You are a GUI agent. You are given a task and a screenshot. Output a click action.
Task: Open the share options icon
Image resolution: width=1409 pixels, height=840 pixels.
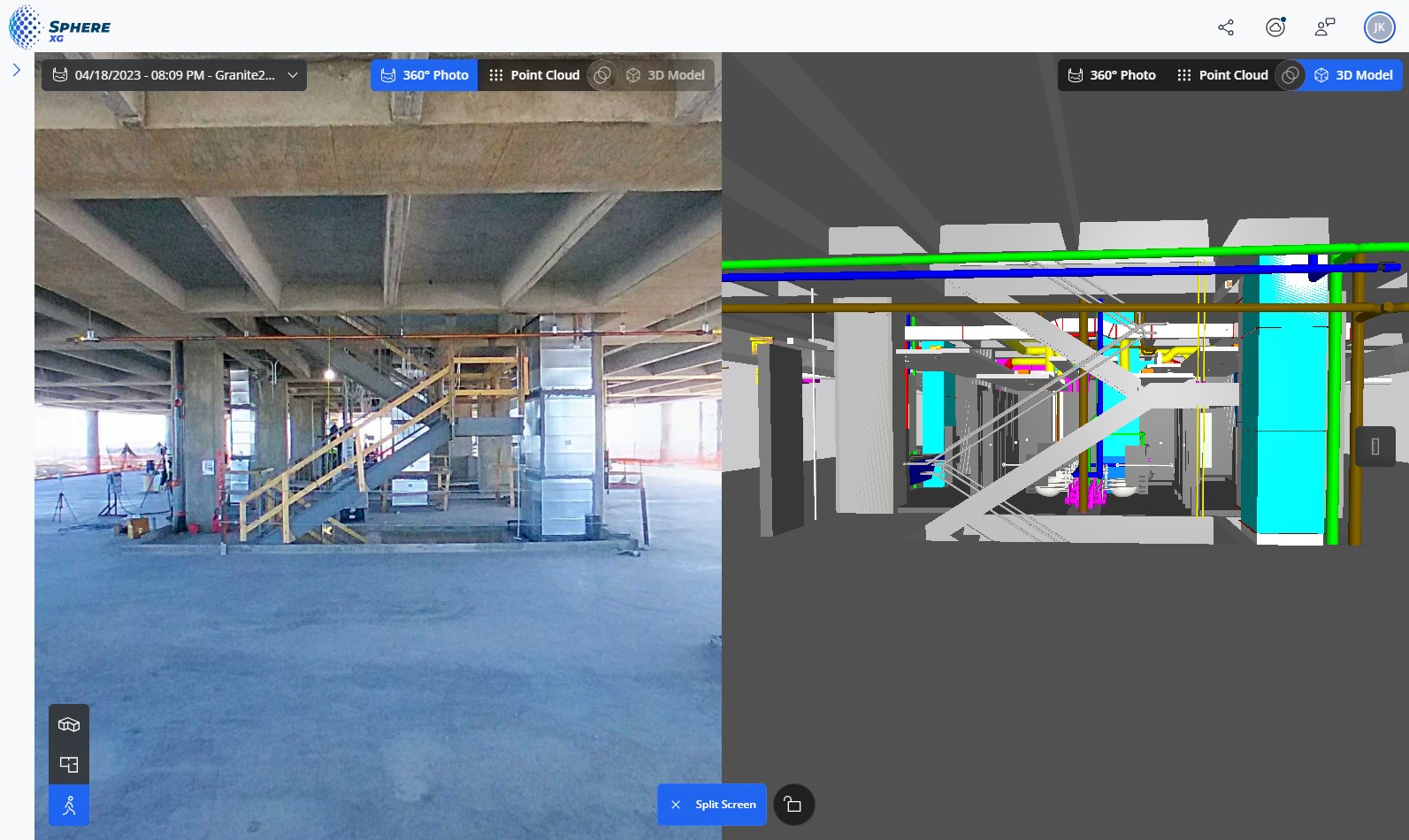(x=1226, y=27)
